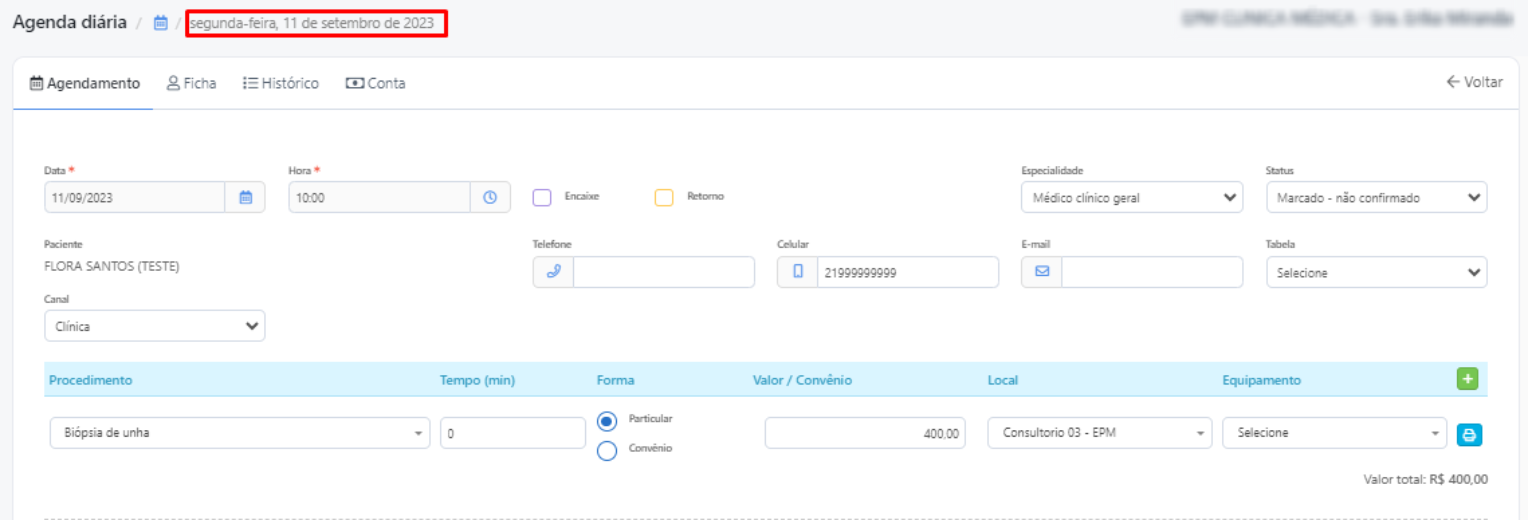The height and width of the screenshot is (520, 1528).
Task: Click the Forma column header
Action: (615, 380)
